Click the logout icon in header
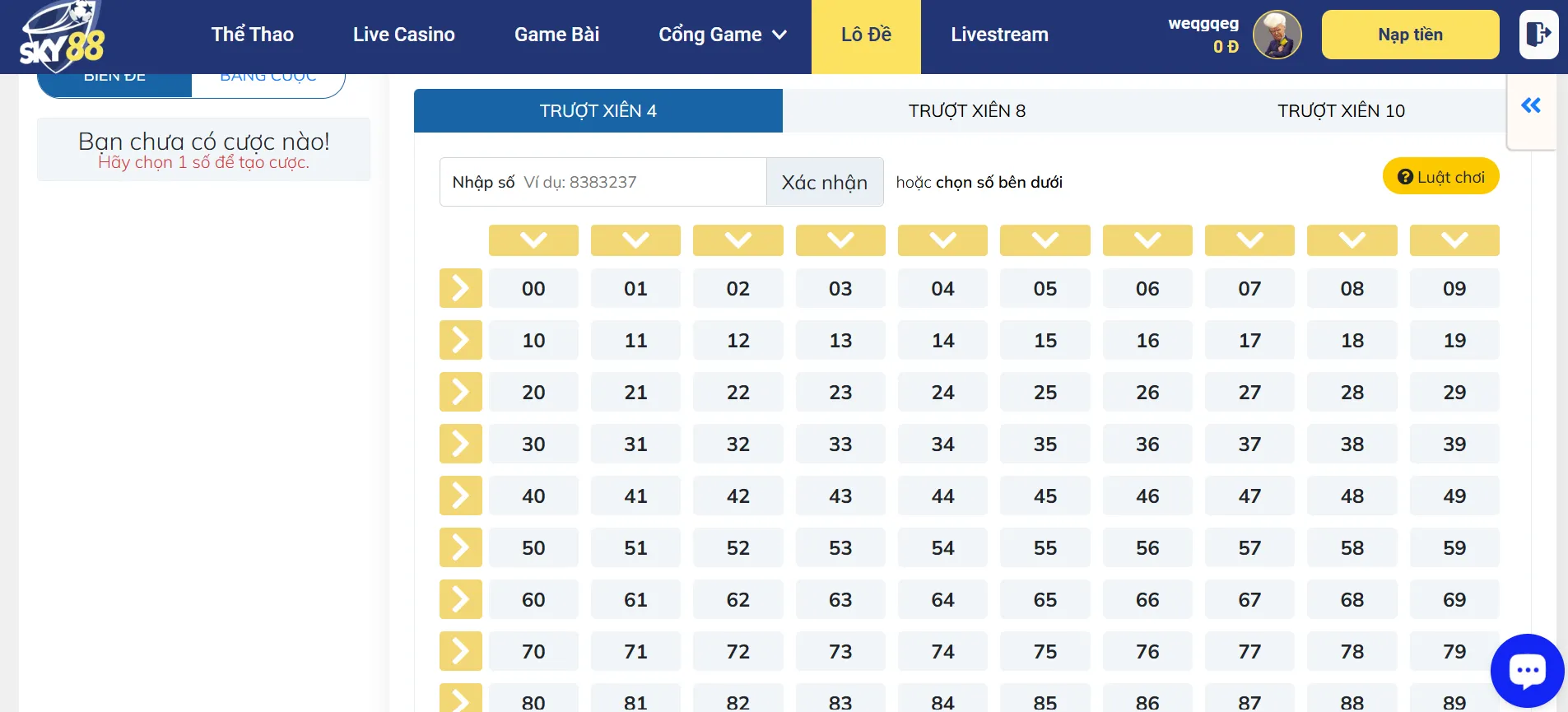 point(1538,35)
